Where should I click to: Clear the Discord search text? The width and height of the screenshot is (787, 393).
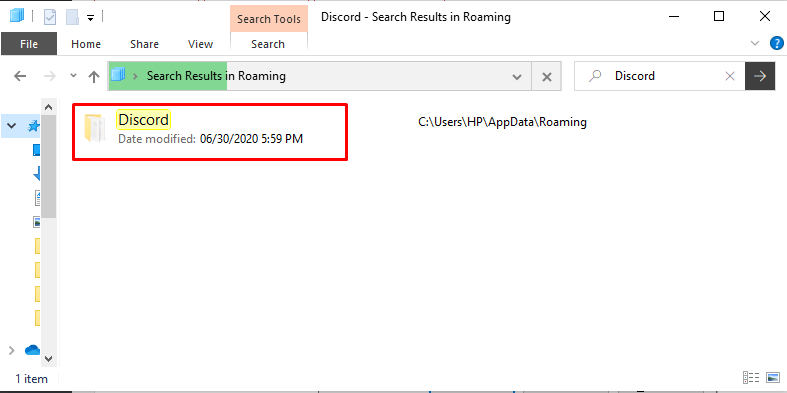coord(730,76)
